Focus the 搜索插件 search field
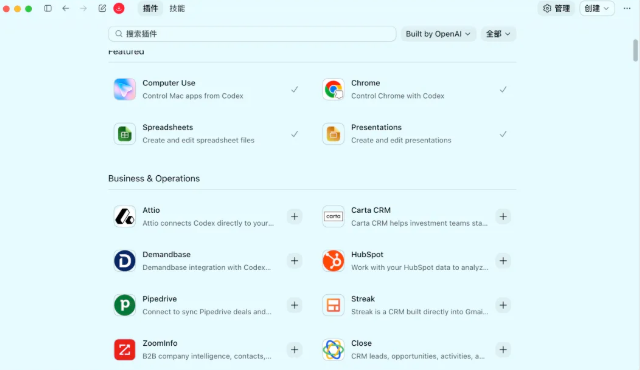The height and width of the screenshot is (370, 640). click(x=252, y=34)
